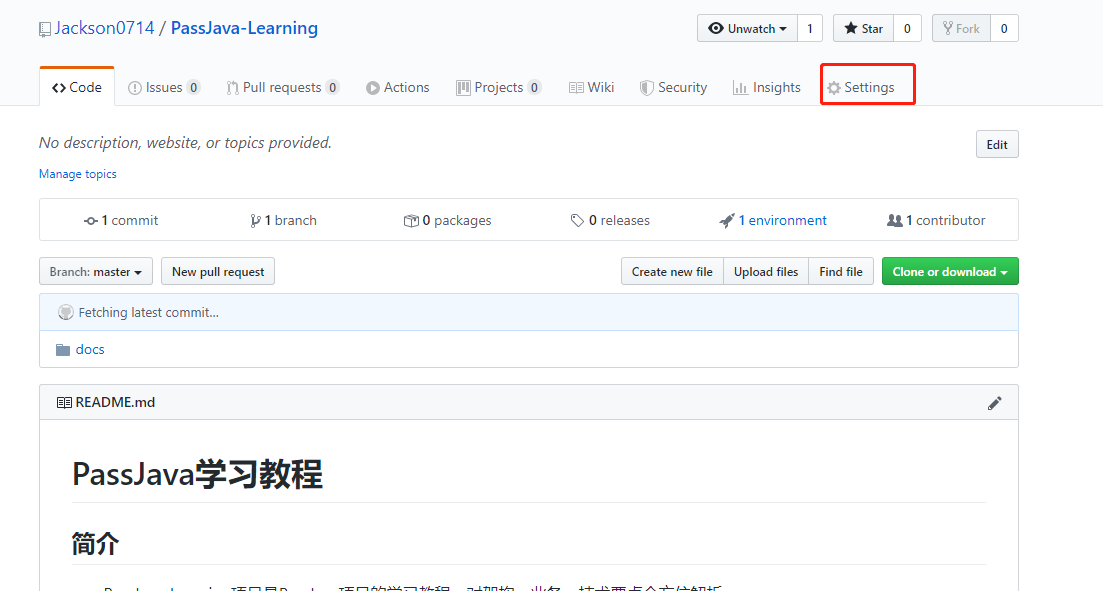
Task: Select the tag icon for 0 releases
Action: (x=577, y=220)
